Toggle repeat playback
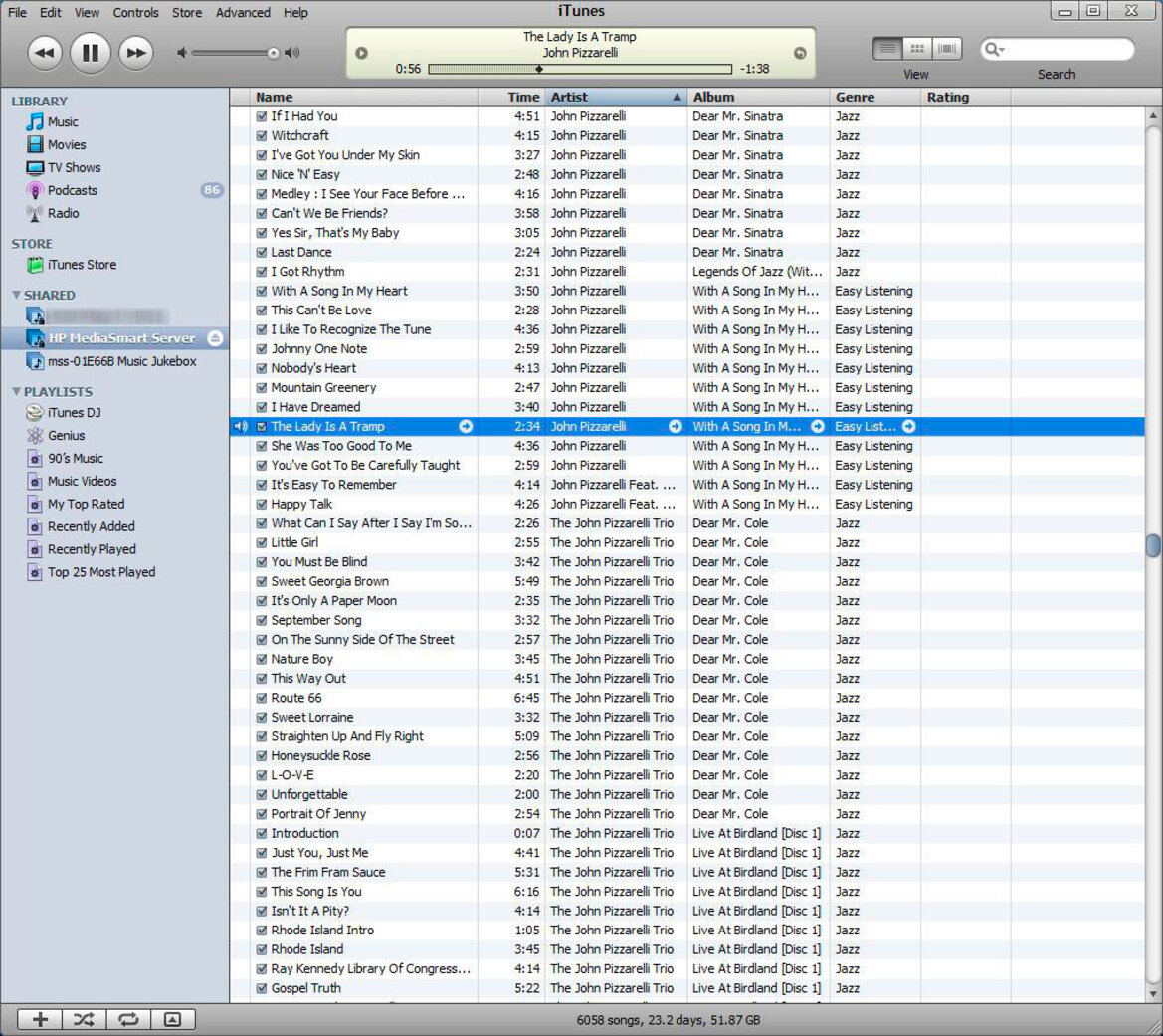 [x=128, y=1020]
